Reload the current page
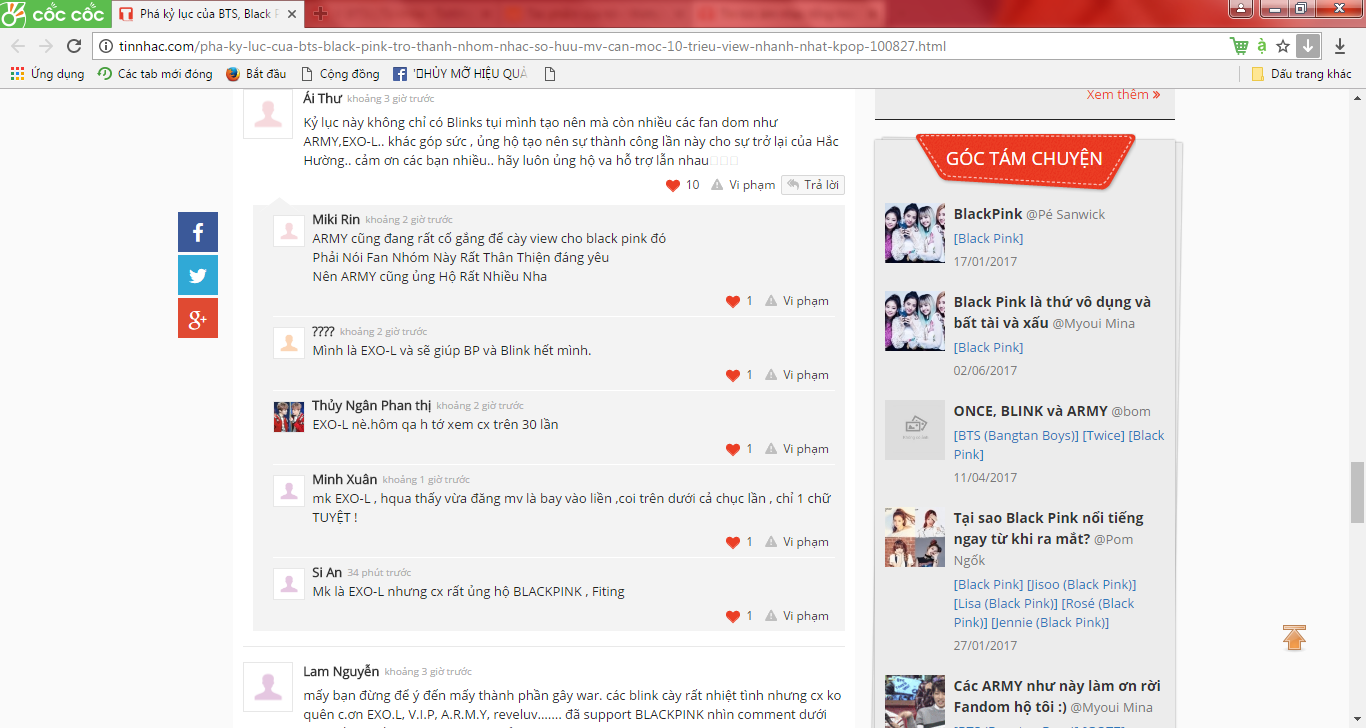1366x728 pixels. (74, 46)
